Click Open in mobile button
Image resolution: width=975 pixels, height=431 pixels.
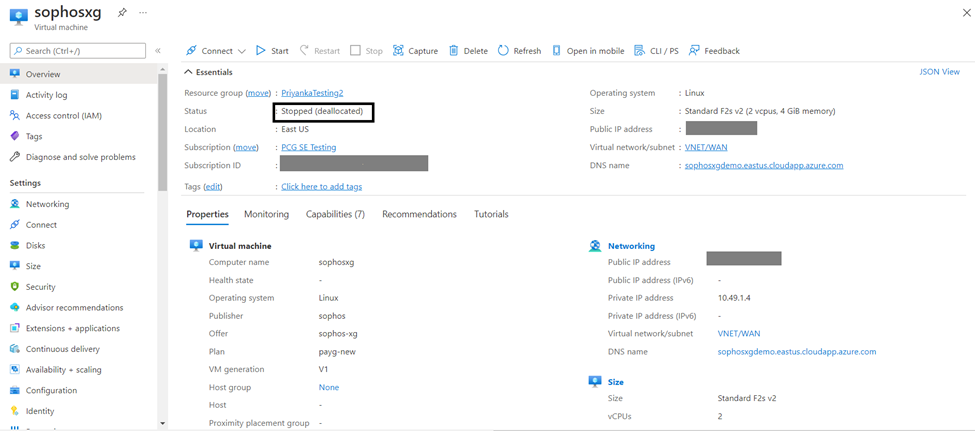[588, 51]
